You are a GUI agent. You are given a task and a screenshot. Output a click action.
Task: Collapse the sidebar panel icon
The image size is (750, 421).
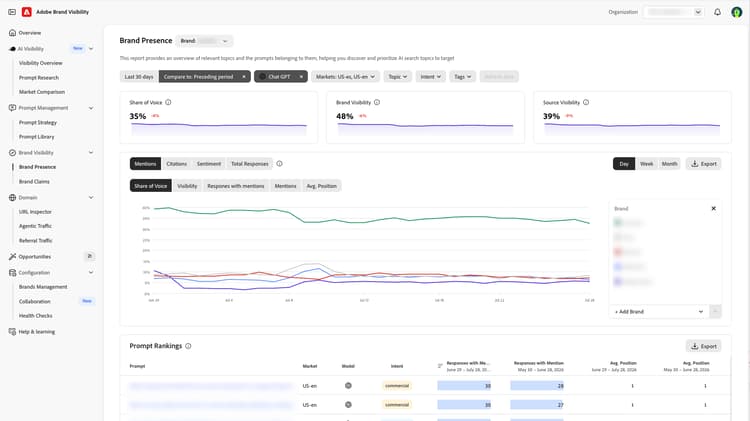12,12
